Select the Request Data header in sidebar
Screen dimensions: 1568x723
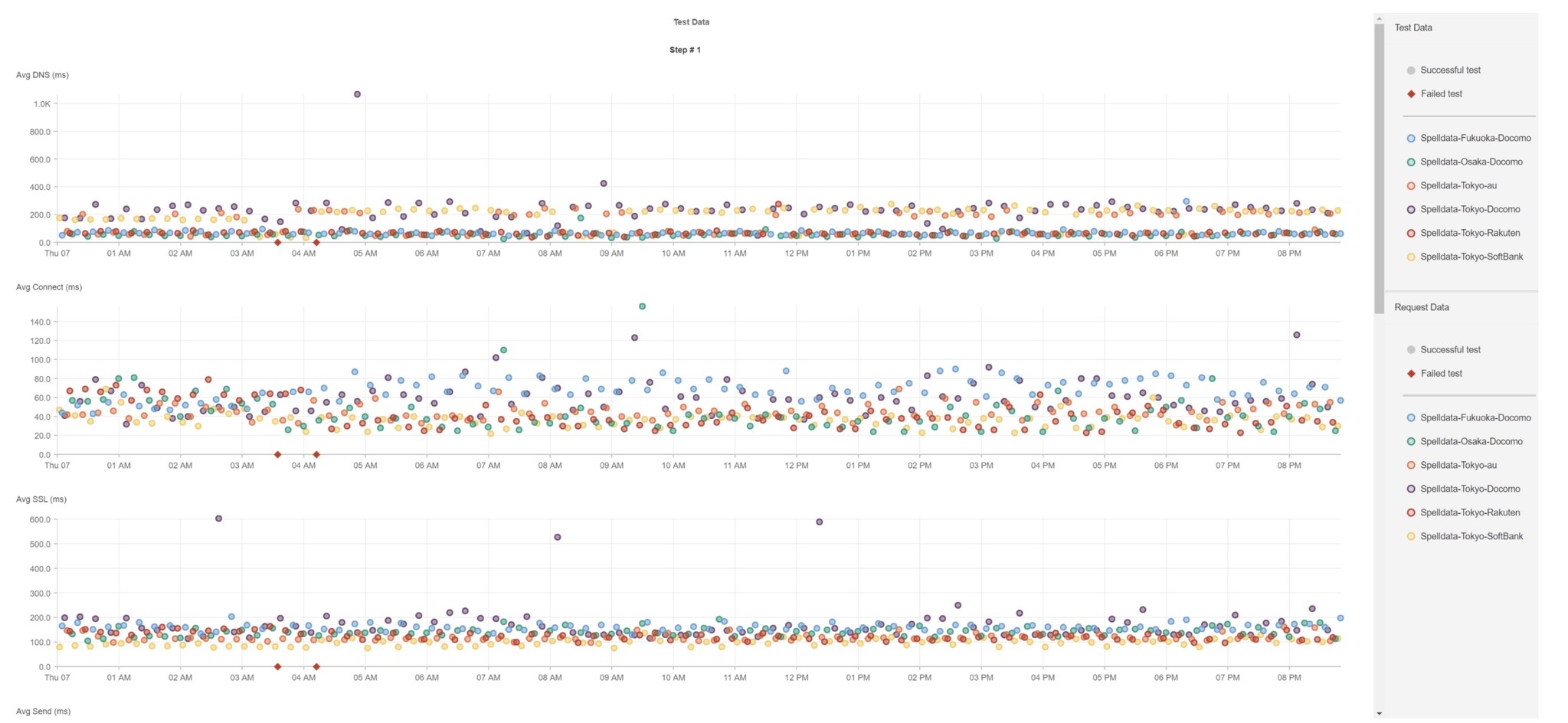click(1422, 306)
